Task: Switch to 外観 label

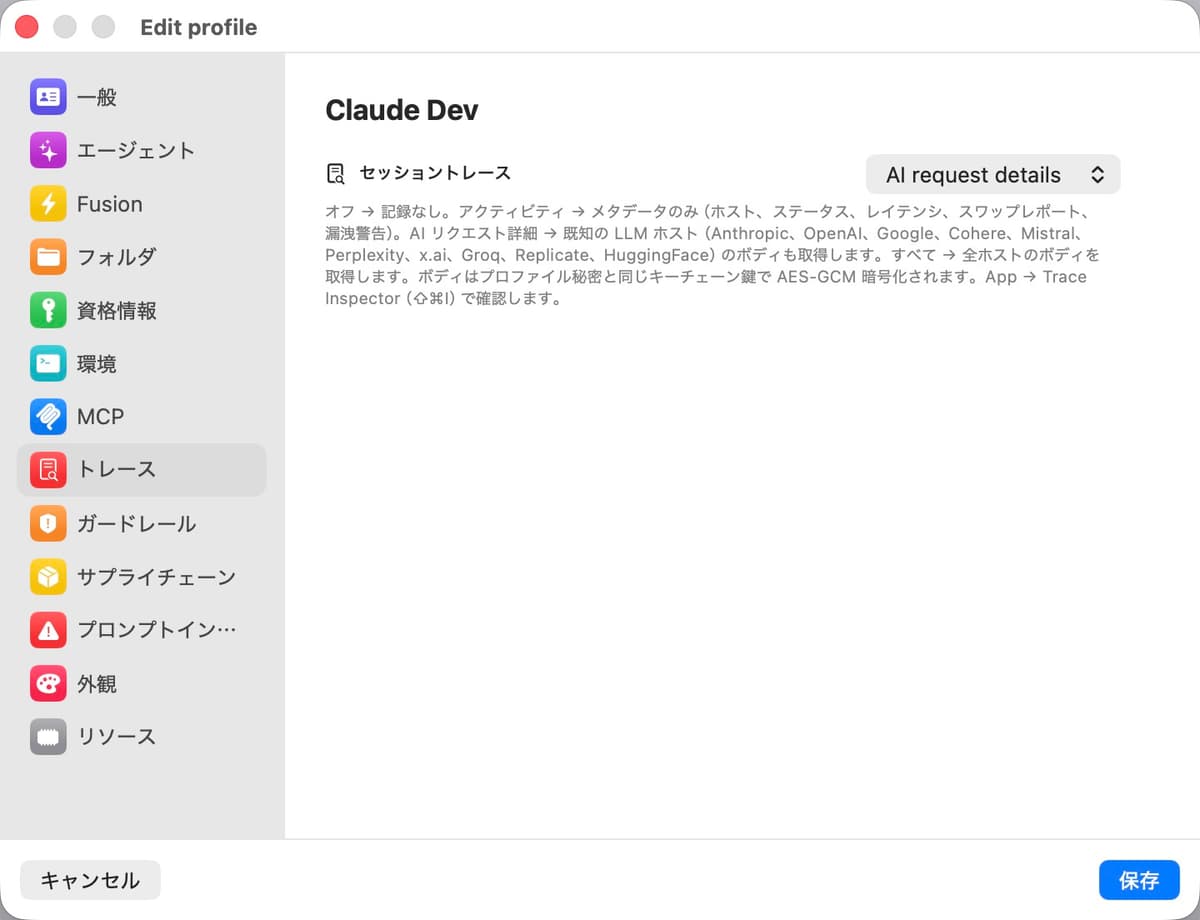Action: [x=97, y=684]
